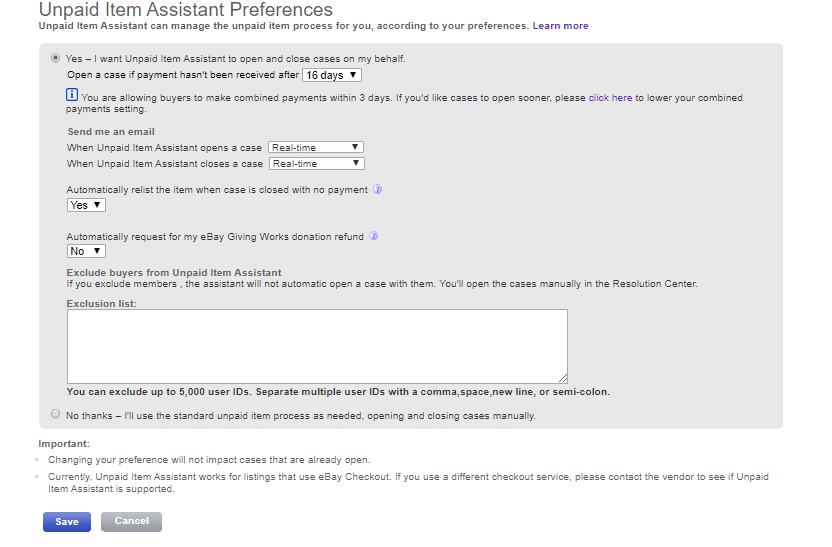Click the 'Exclusion list:' label
832x547 pixels.
coord(101,303)
